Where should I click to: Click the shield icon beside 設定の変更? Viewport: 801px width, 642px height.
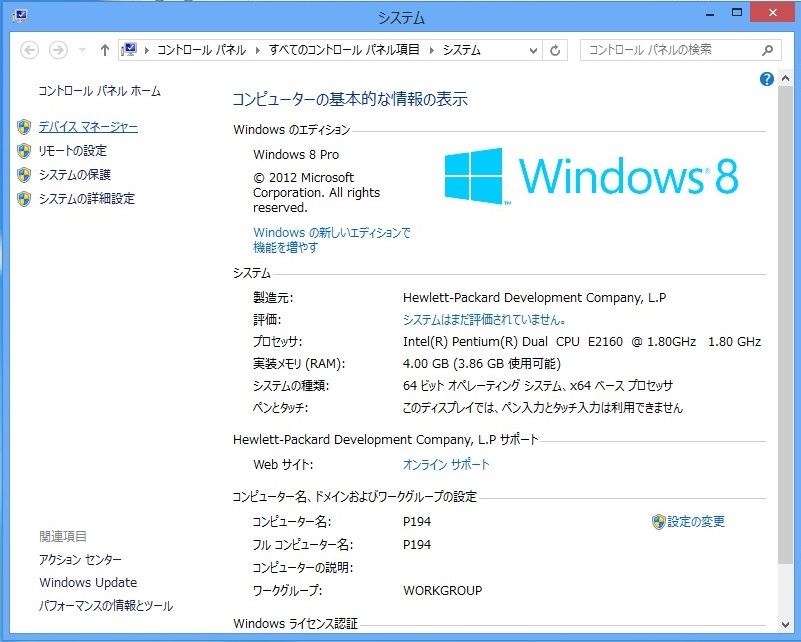coord(658,522)
